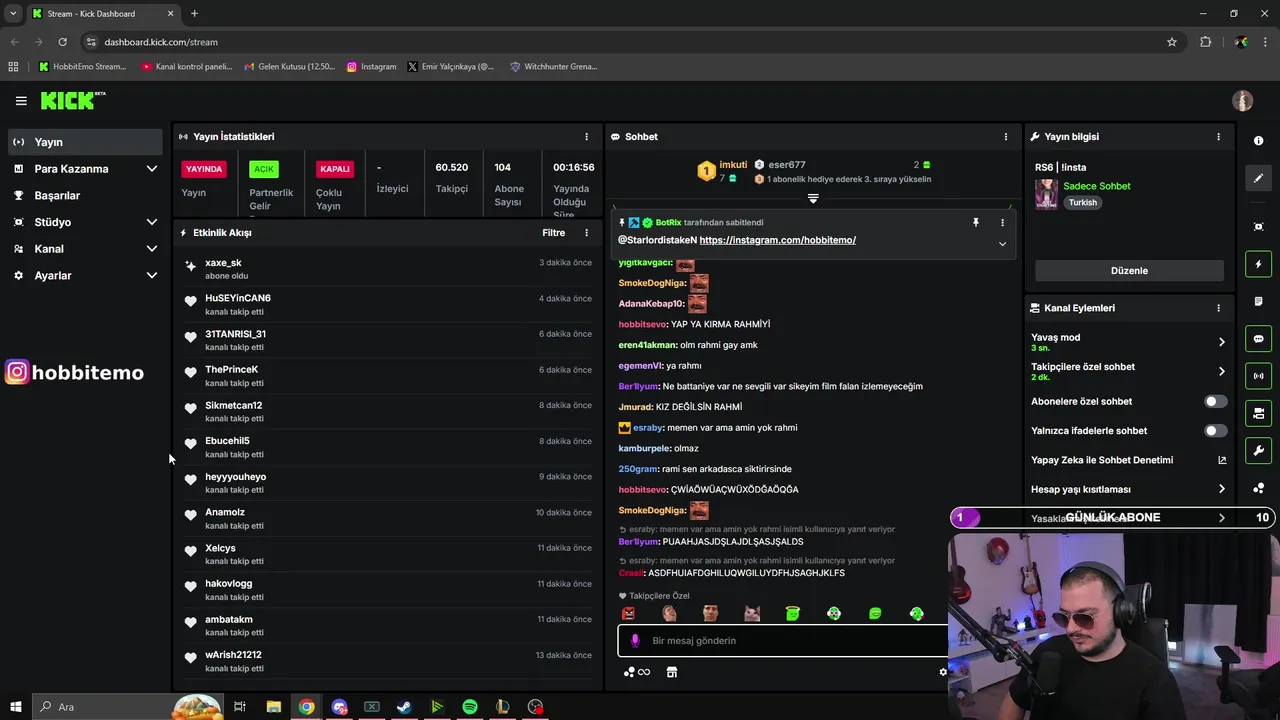The width and height of the screenshot is (1280, 720).
Task: Open Kanal Eylemleri three-dot menu
Action: tap(1218, 308)
